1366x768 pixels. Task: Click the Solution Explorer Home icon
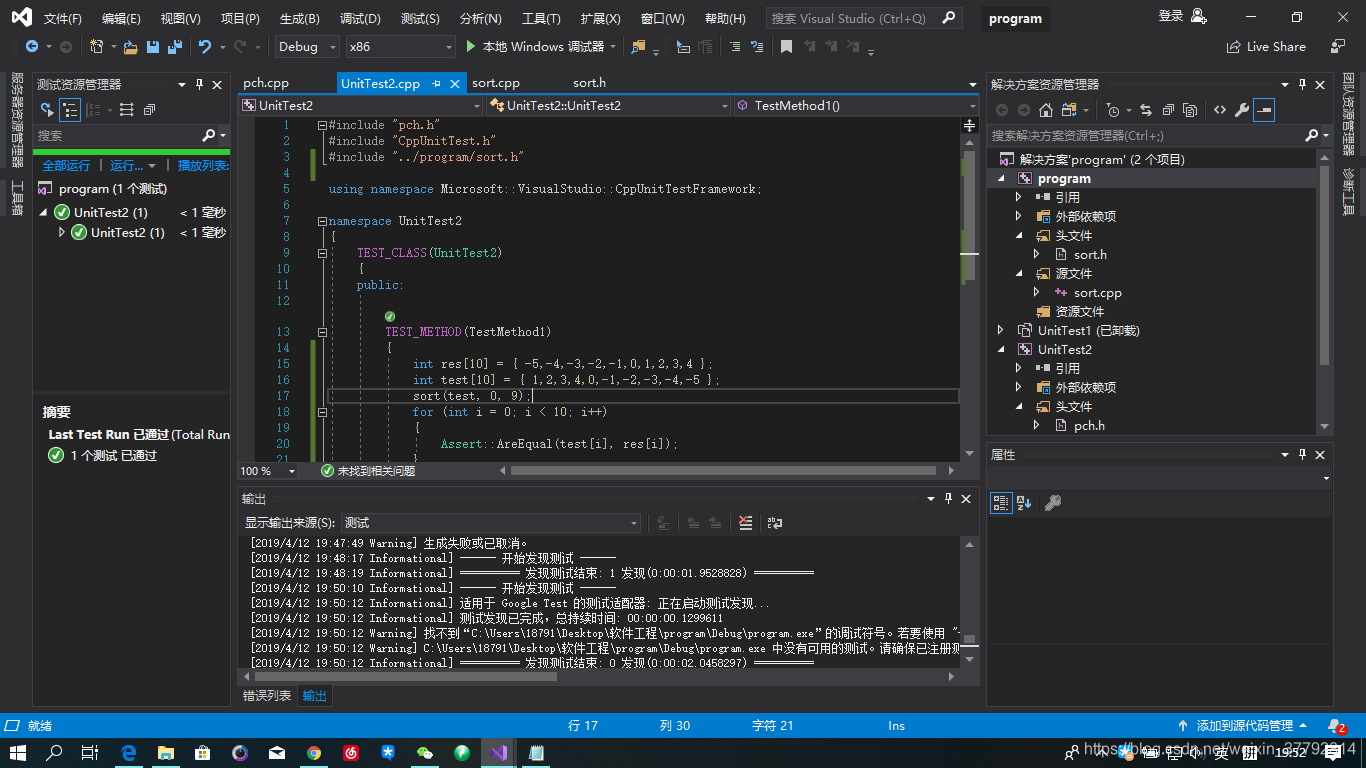point(1046,110)
